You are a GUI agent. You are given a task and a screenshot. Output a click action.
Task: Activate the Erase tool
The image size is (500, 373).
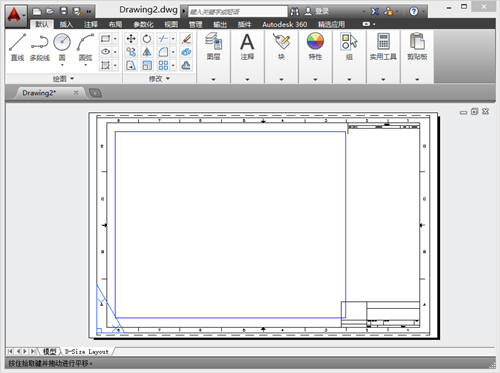pos(186,39)
